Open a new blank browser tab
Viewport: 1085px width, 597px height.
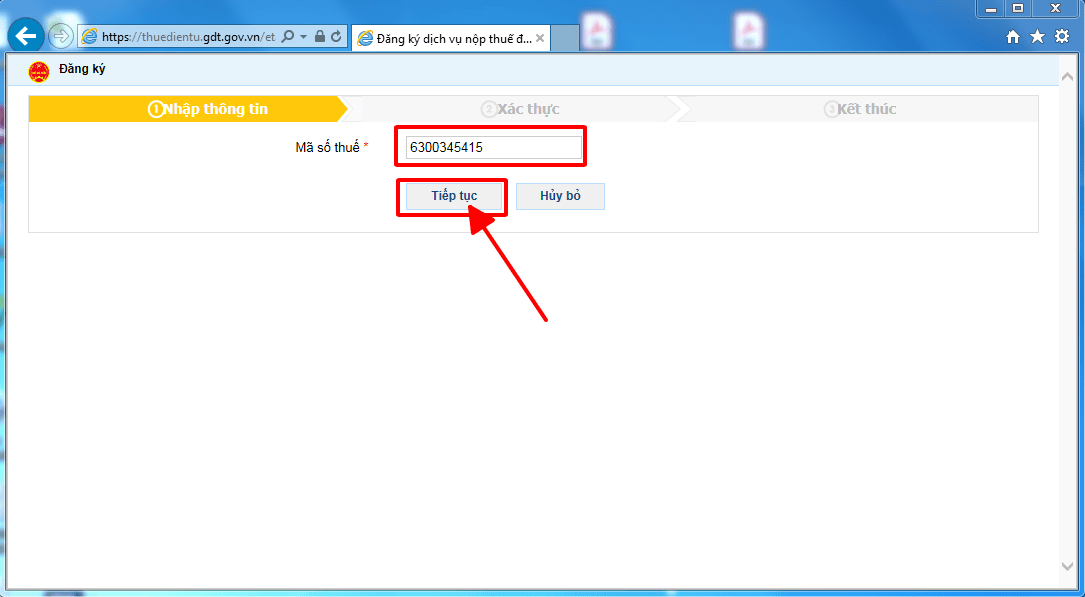(565, 38)
